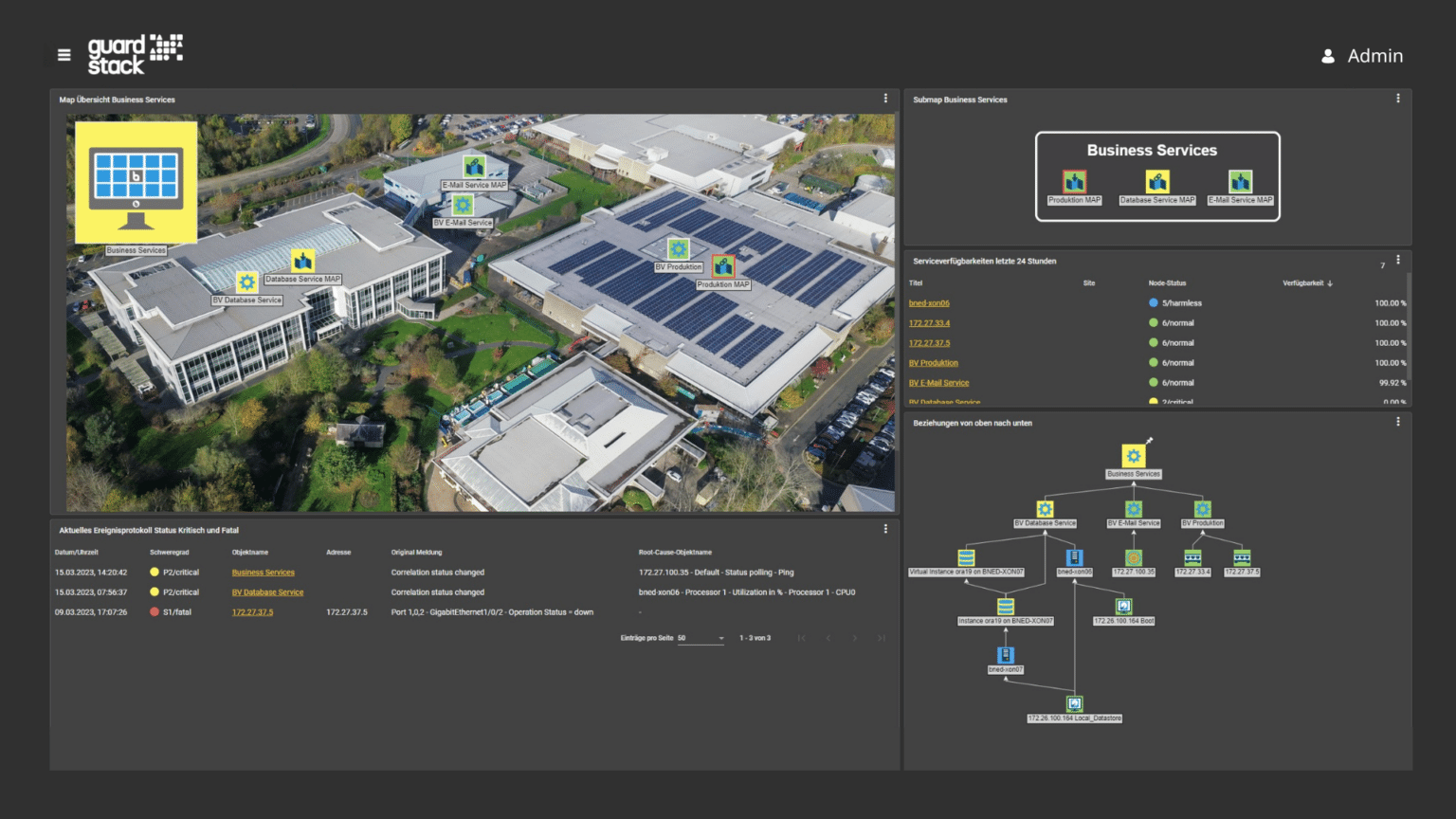Click the bned-xon06 server icon in the tree
The height and width of the screenshot is (819, 1456).
click(1076, 556)
